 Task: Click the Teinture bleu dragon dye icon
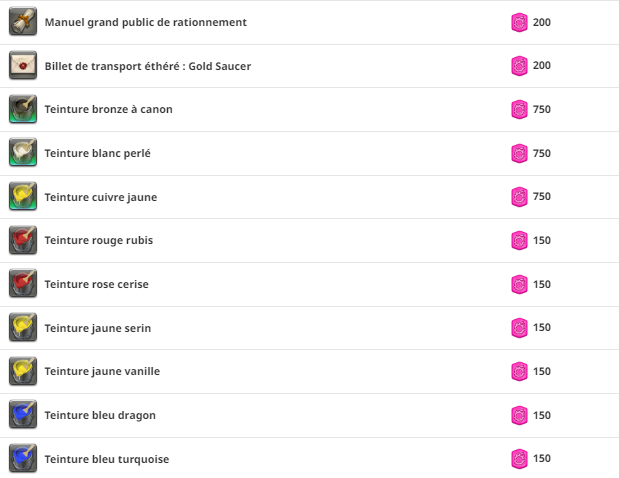point(23,414)
